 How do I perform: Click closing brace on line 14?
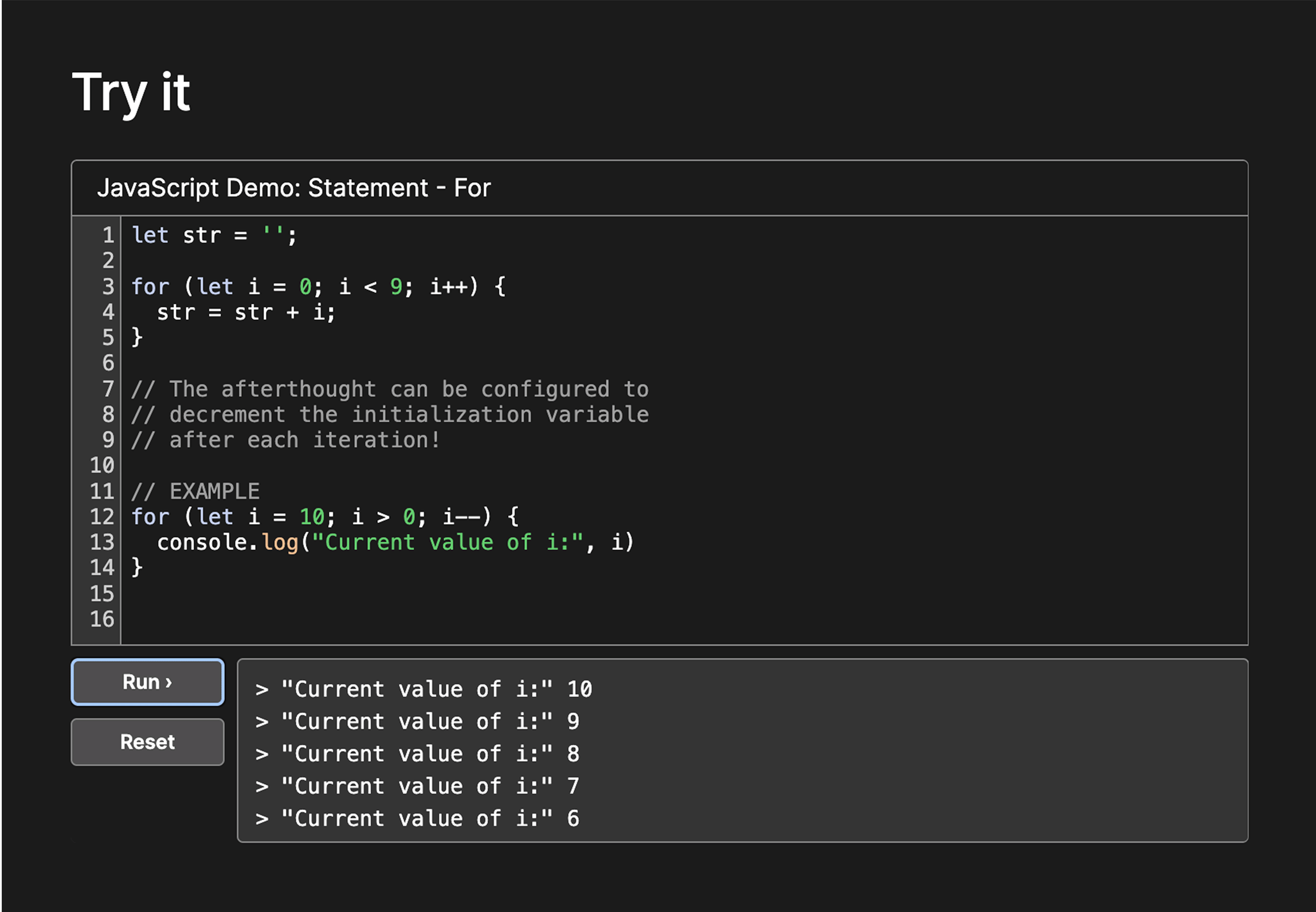(137, 567)
